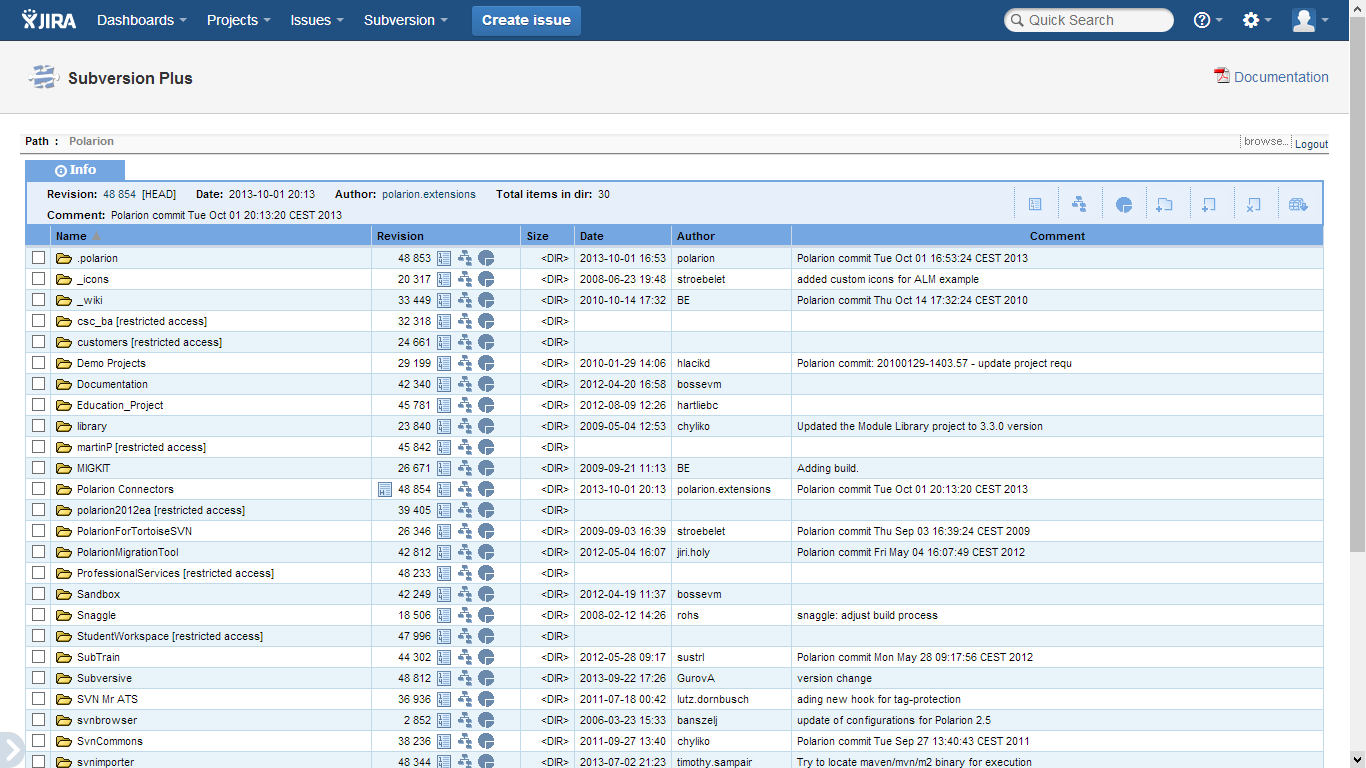This screenshot has width=1366, height=768.
Task: Open revision log icon for Sandbox row
Action: [444, 594]
